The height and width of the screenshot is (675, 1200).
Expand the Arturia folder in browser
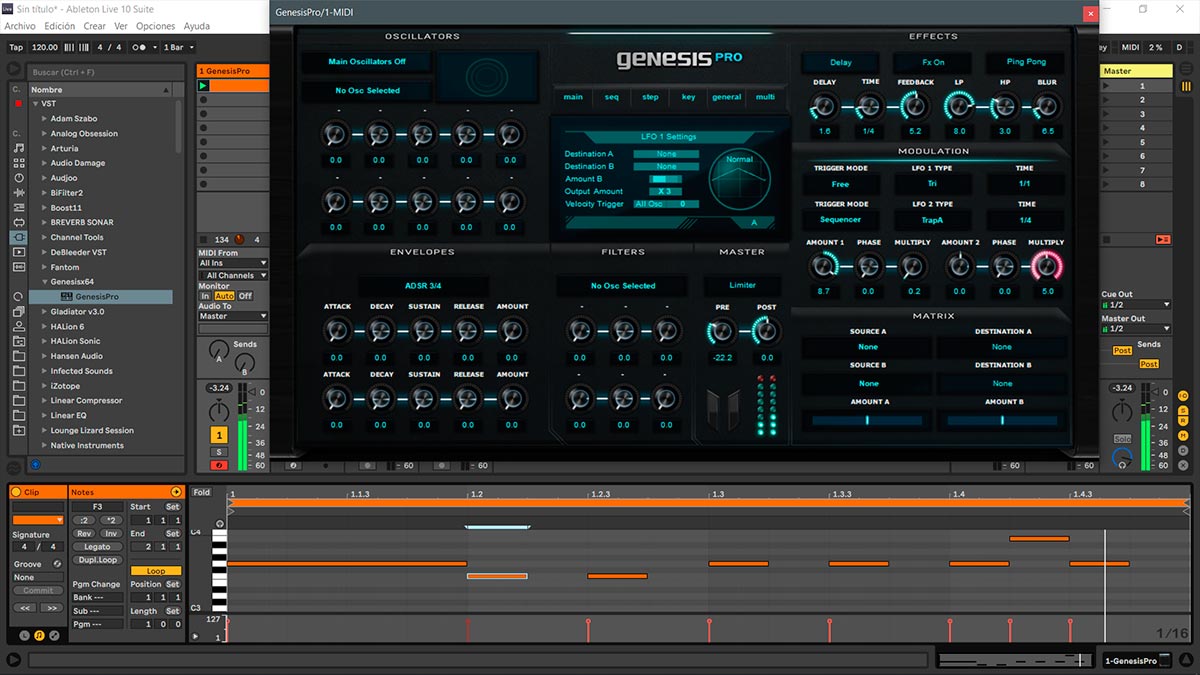coord(44,148)
